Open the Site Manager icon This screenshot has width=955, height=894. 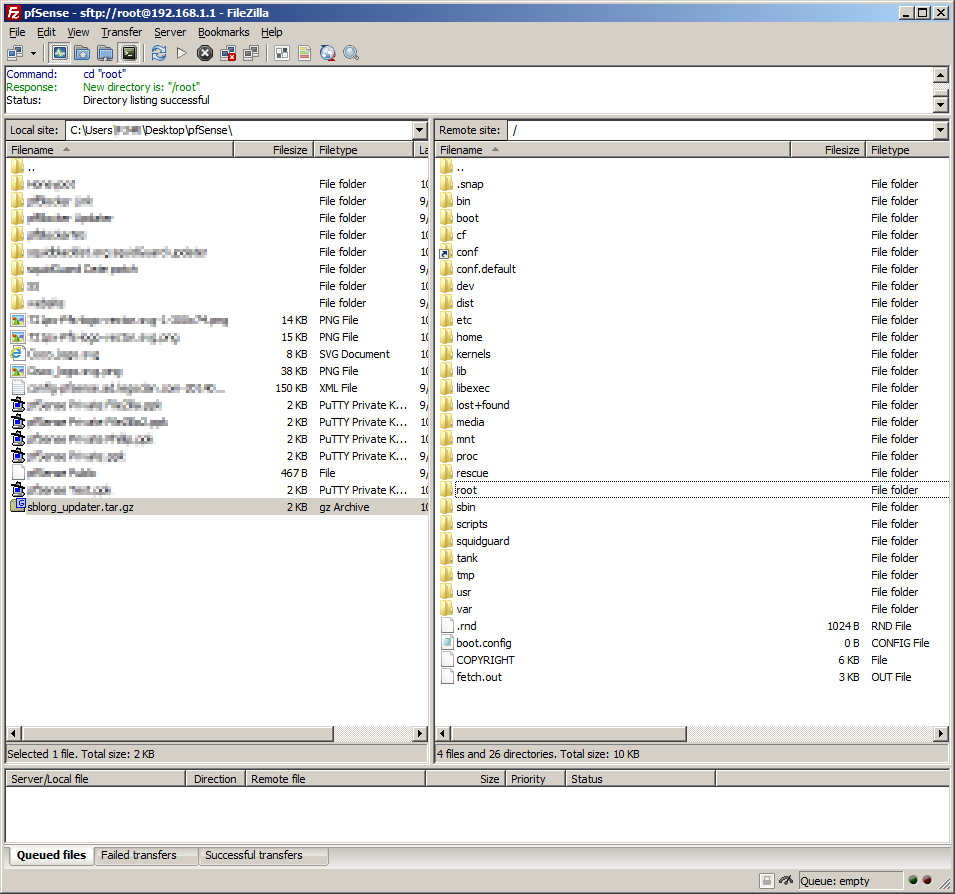[x=16, y=54]
